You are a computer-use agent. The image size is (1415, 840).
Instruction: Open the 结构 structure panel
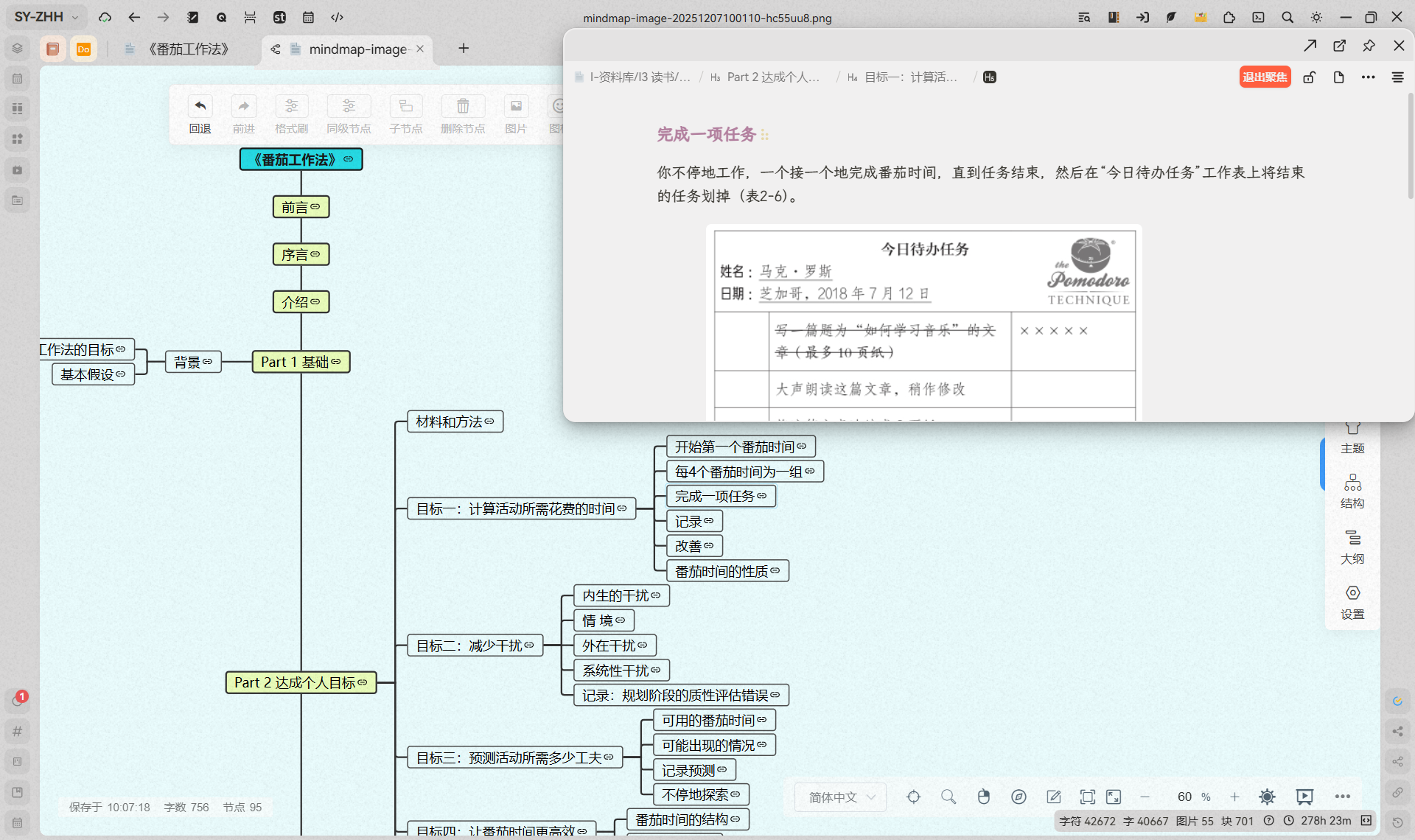coord(1352,491)
